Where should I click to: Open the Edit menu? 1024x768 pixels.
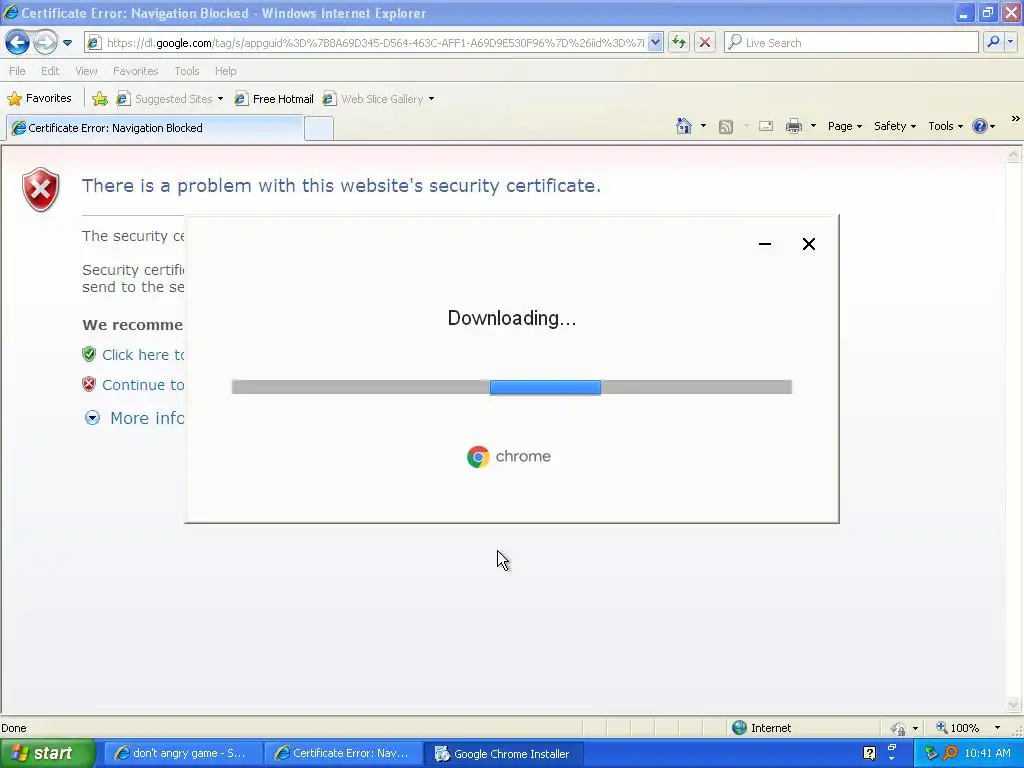tap(50, 71)
